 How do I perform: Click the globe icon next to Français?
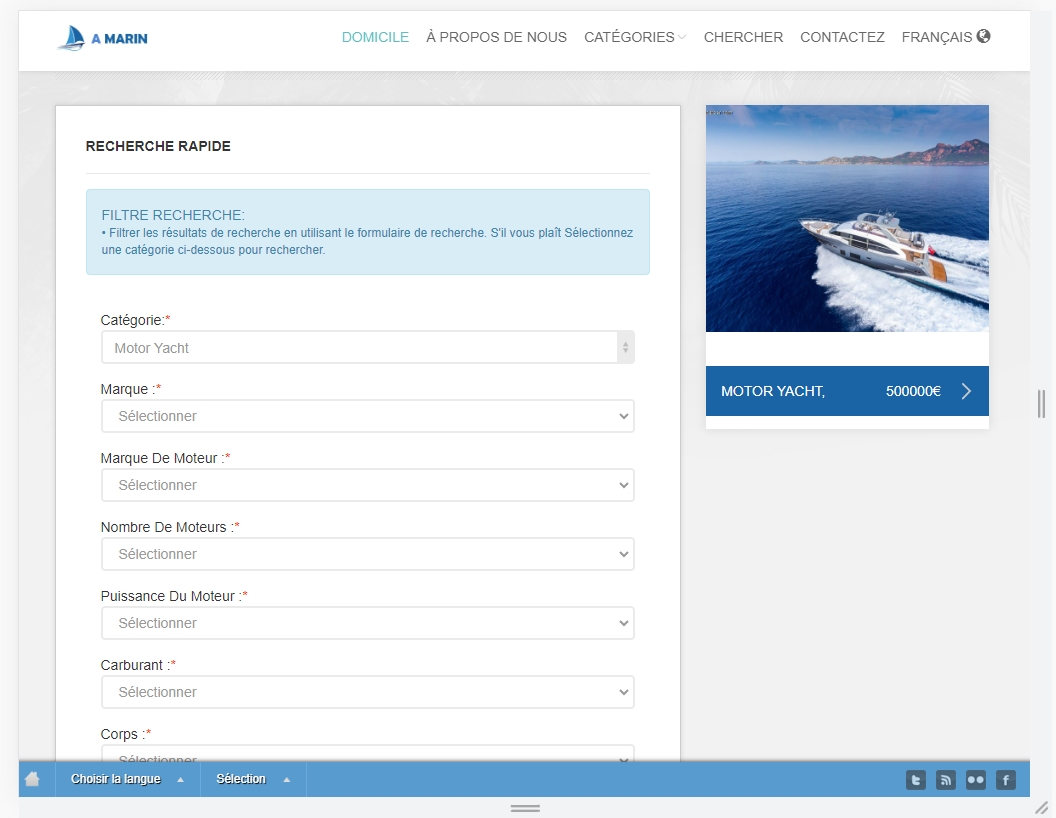coord(983,36)
